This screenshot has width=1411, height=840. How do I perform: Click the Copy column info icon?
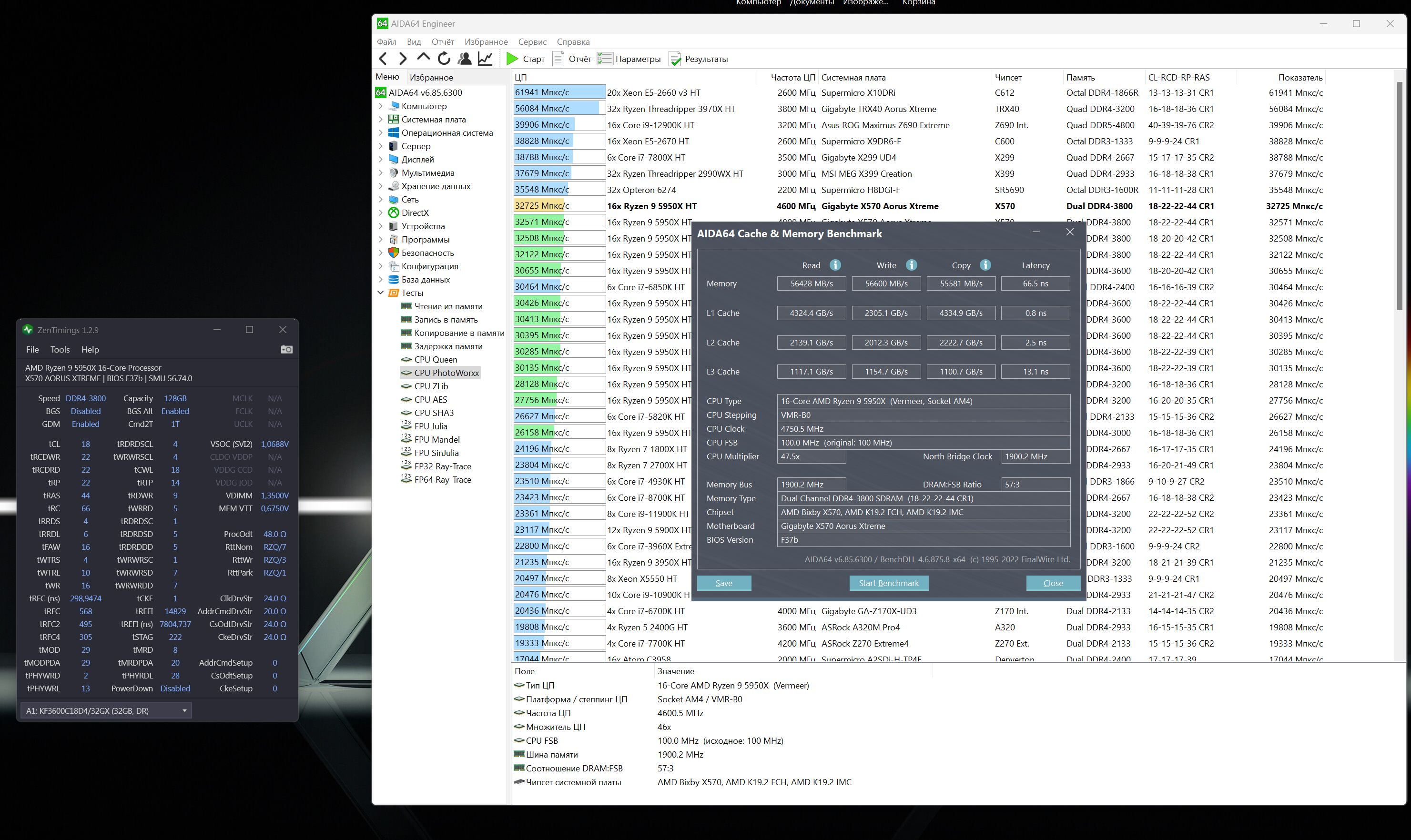pos(985,265)
